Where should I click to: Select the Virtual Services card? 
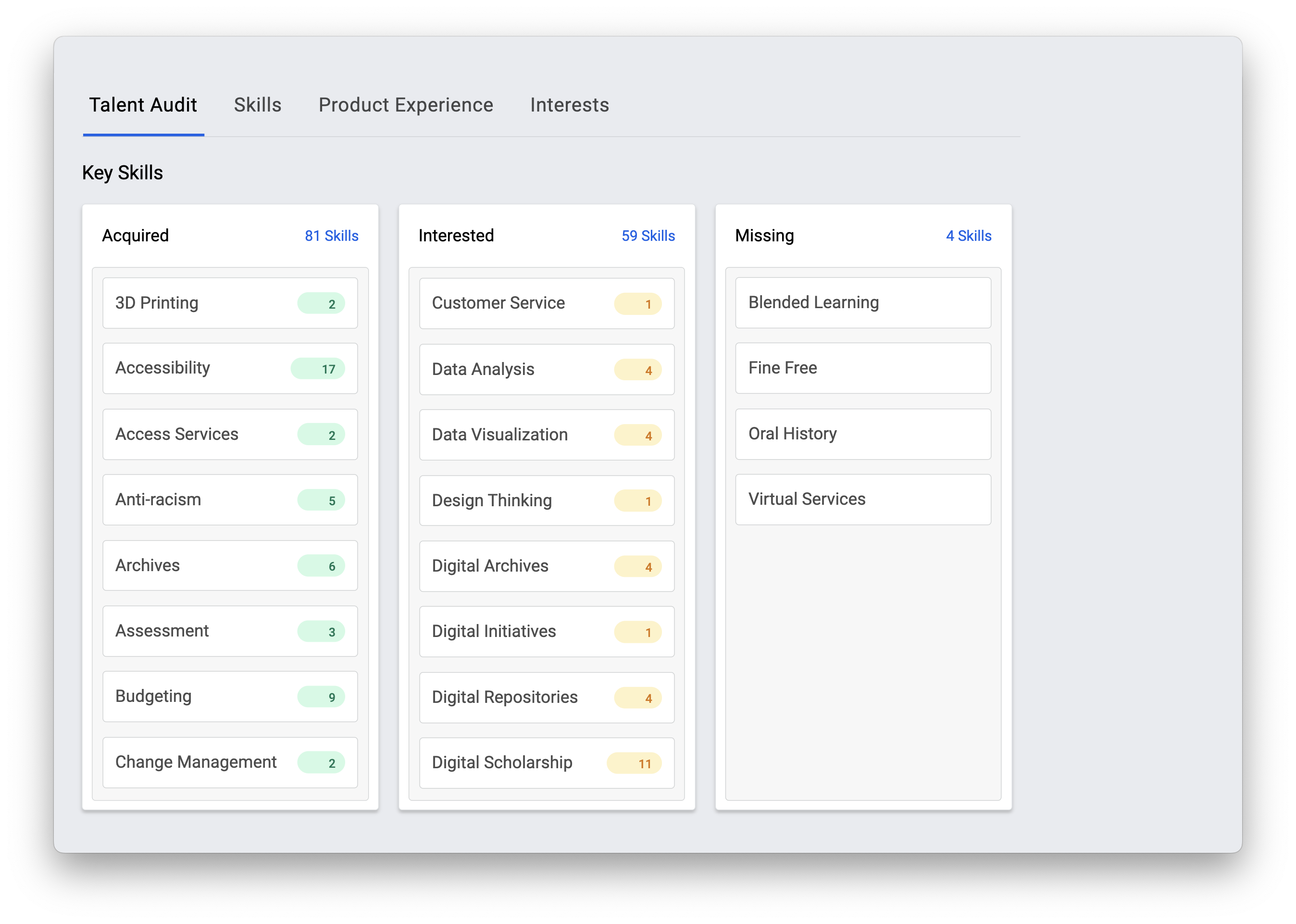(862, 499)
